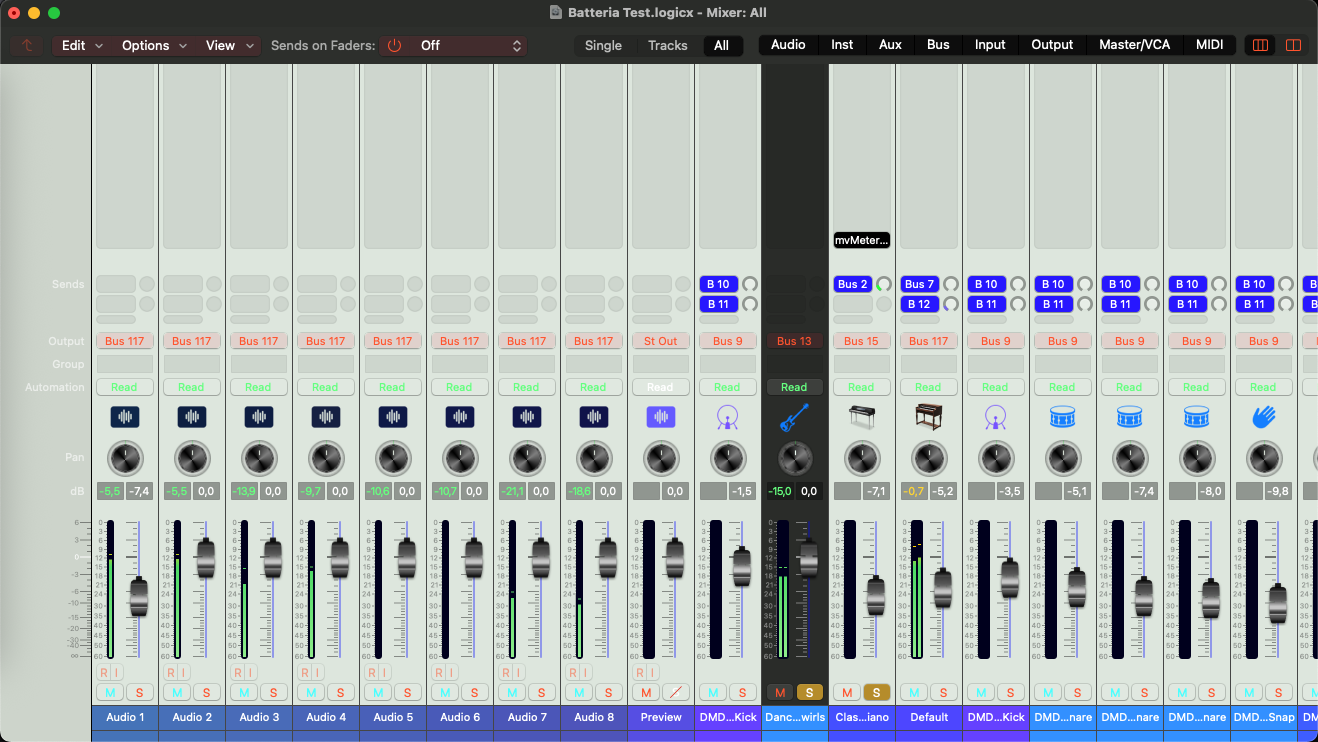
Task: Toggle record enable on Audio 1
Action: coord(103,672)
